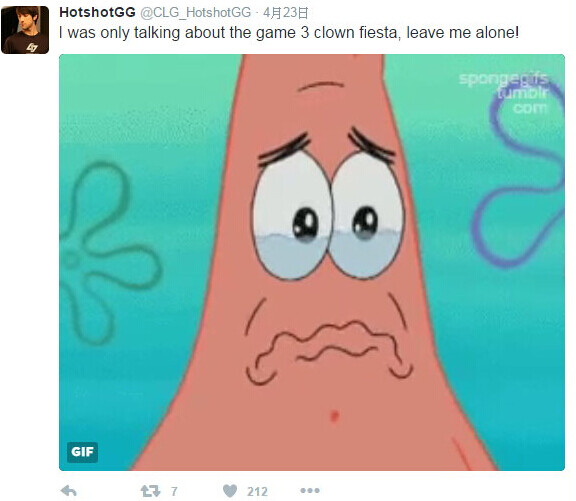Click the purple flower outline in GIF

519,173
